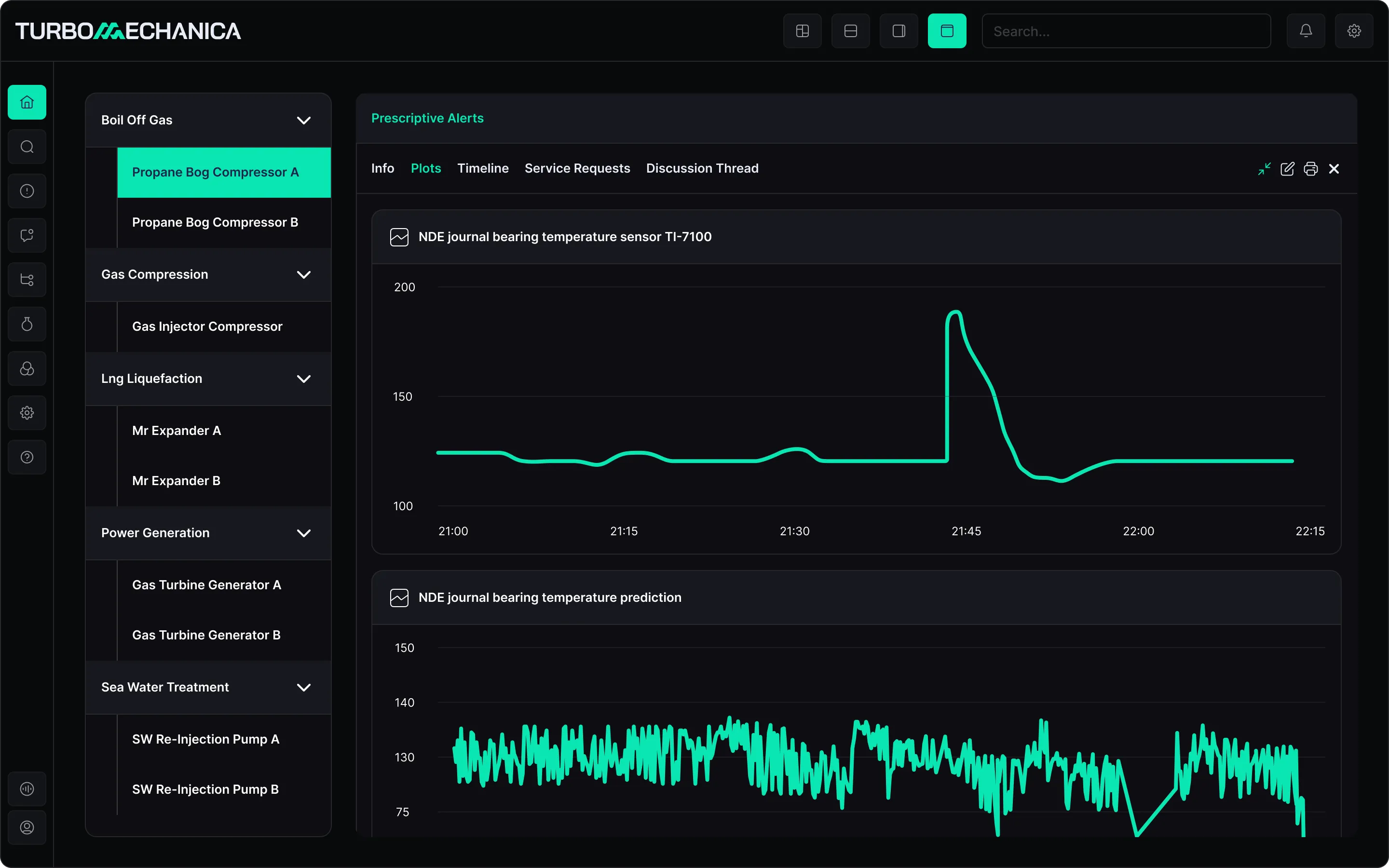
Task: Open the sidebar help question mark icon
Action: coord(27,458)
